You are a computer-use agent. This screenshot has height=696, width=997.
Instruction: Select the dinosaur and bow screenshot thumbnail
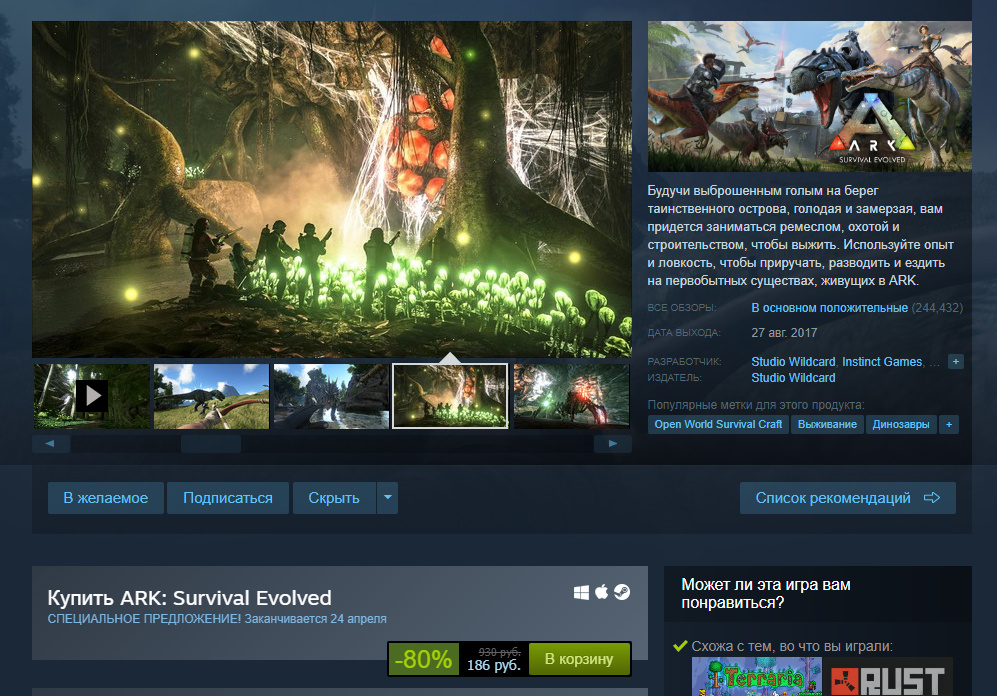coord(211,396)
